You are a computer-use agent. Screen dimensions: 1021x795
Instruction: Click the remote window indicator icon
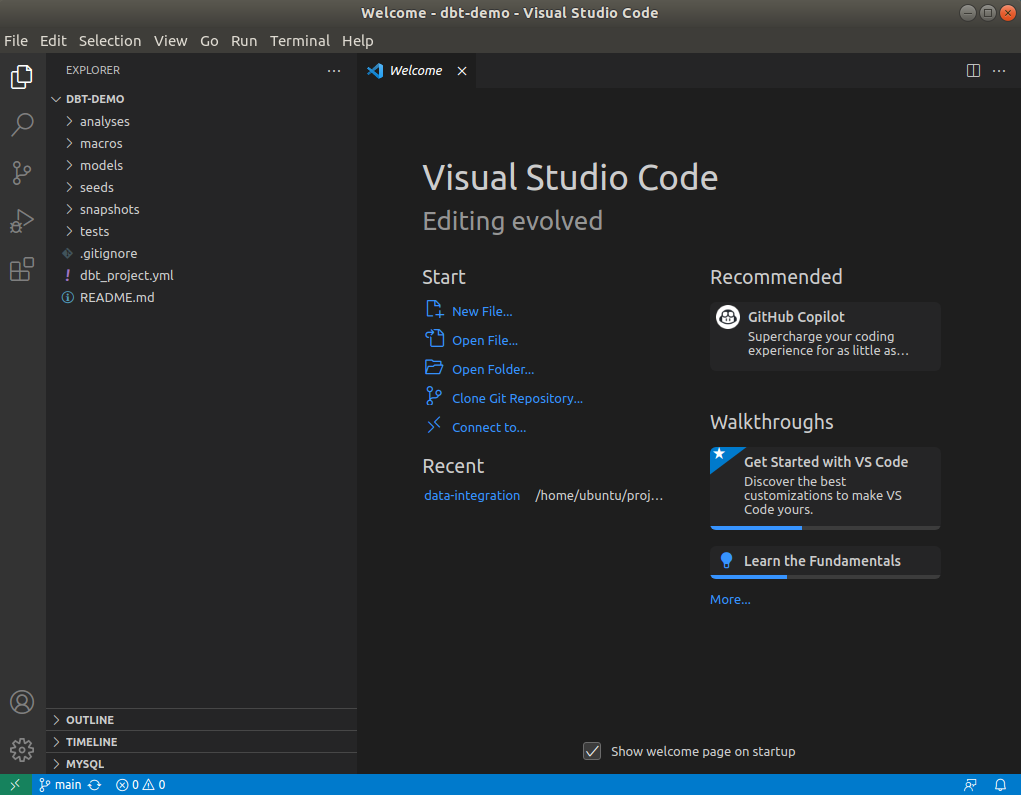pos(15,785)
